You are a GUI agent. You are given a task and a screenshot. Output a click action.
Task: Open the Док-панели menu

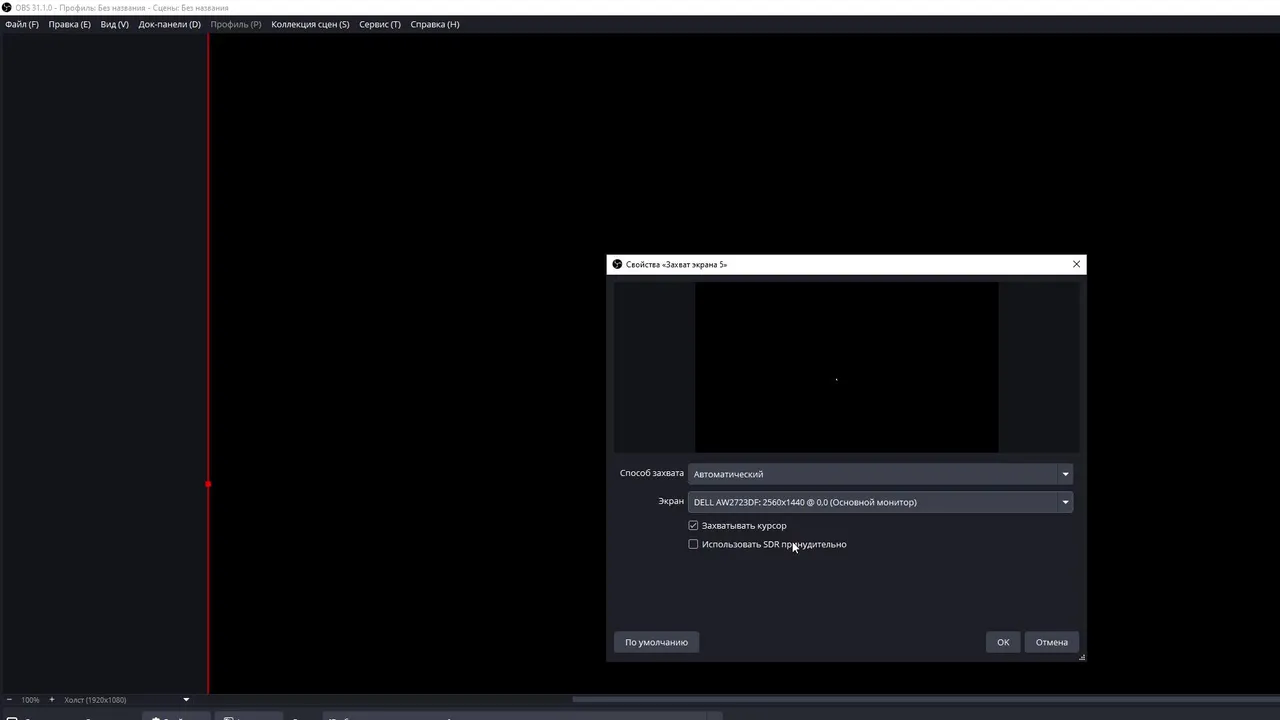click(x=169, y=24)
